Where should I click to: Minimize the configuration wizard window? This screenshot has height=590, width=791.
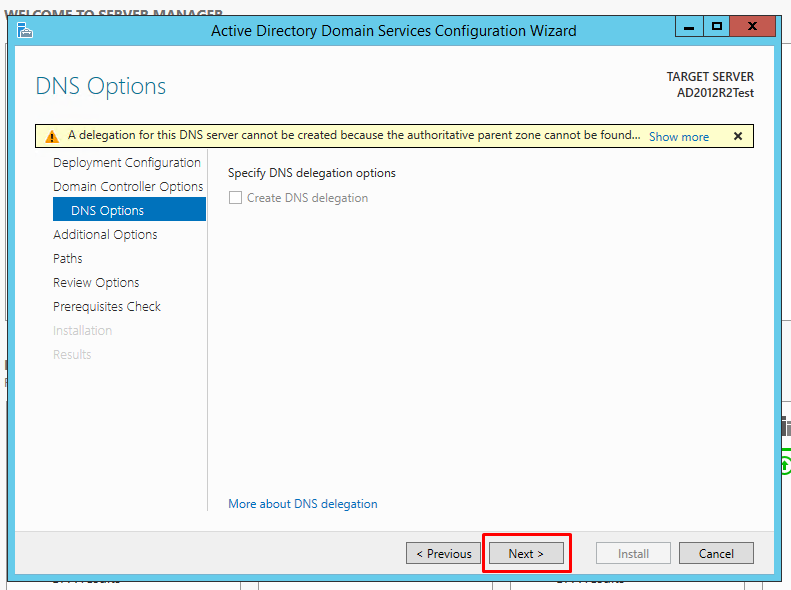click(x=689, y=26)
